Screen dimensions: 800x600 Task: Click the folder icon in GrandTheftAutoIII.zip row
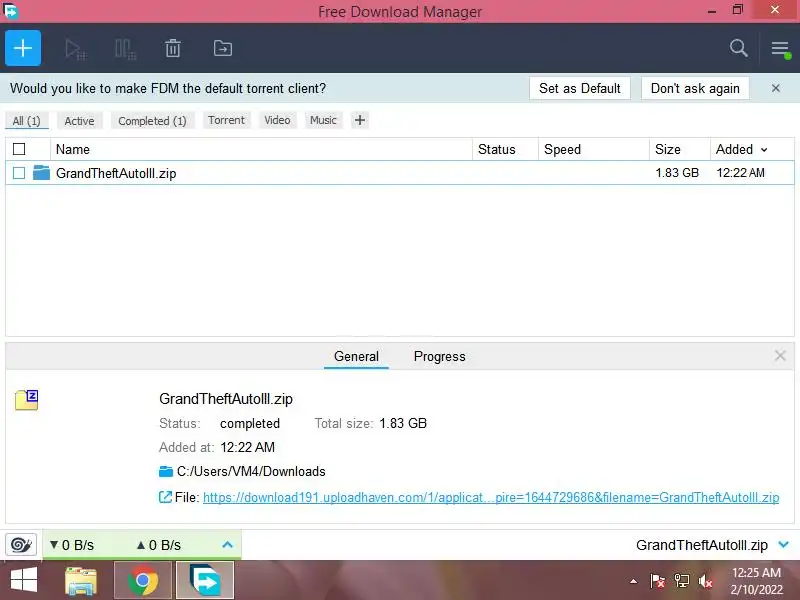click(x=41, y=172)
